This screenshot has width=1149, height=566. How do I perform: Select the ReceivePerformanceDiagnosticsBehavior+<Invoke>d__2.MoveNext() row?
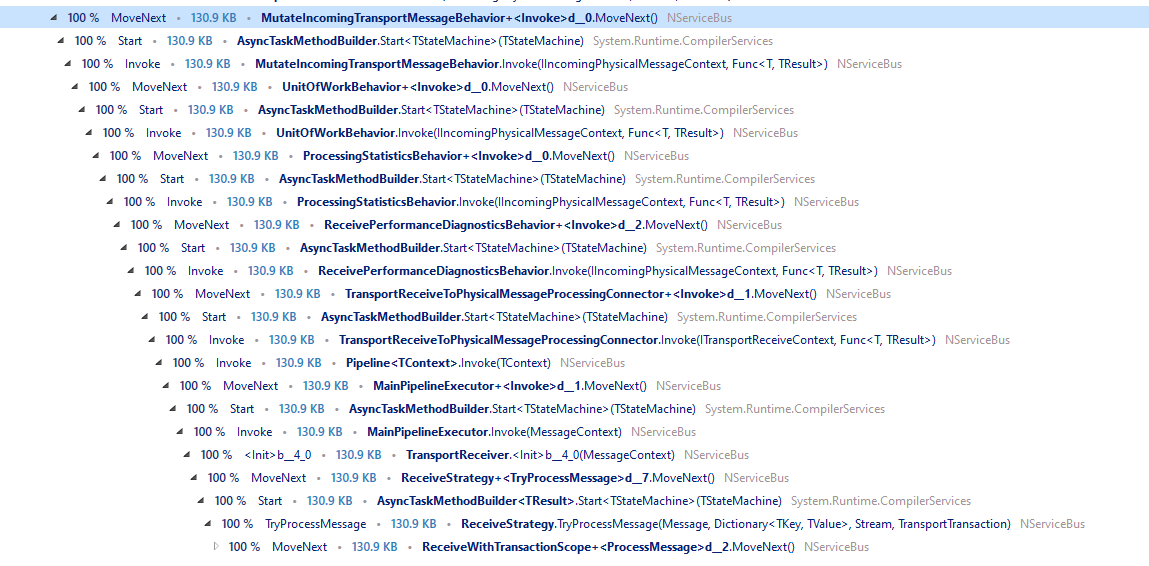pos(515,225)
